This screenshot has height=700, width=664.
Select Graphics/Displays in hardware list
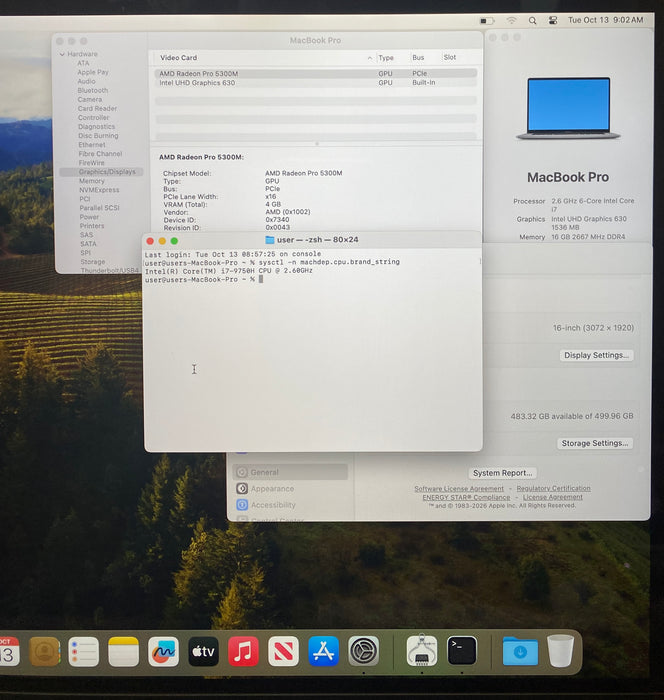[x=101, y=172]
